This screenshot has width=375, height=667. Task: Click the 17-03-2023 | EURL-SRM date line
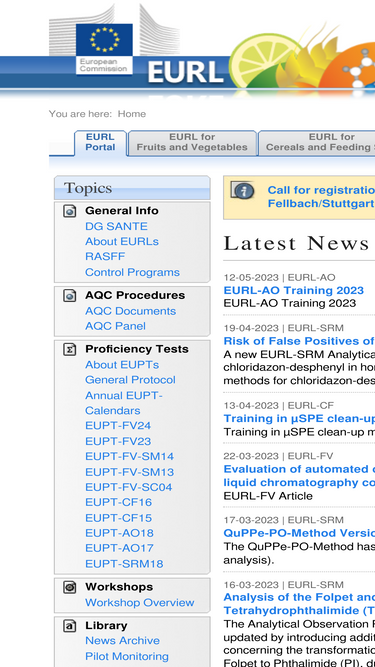(284, 520)
